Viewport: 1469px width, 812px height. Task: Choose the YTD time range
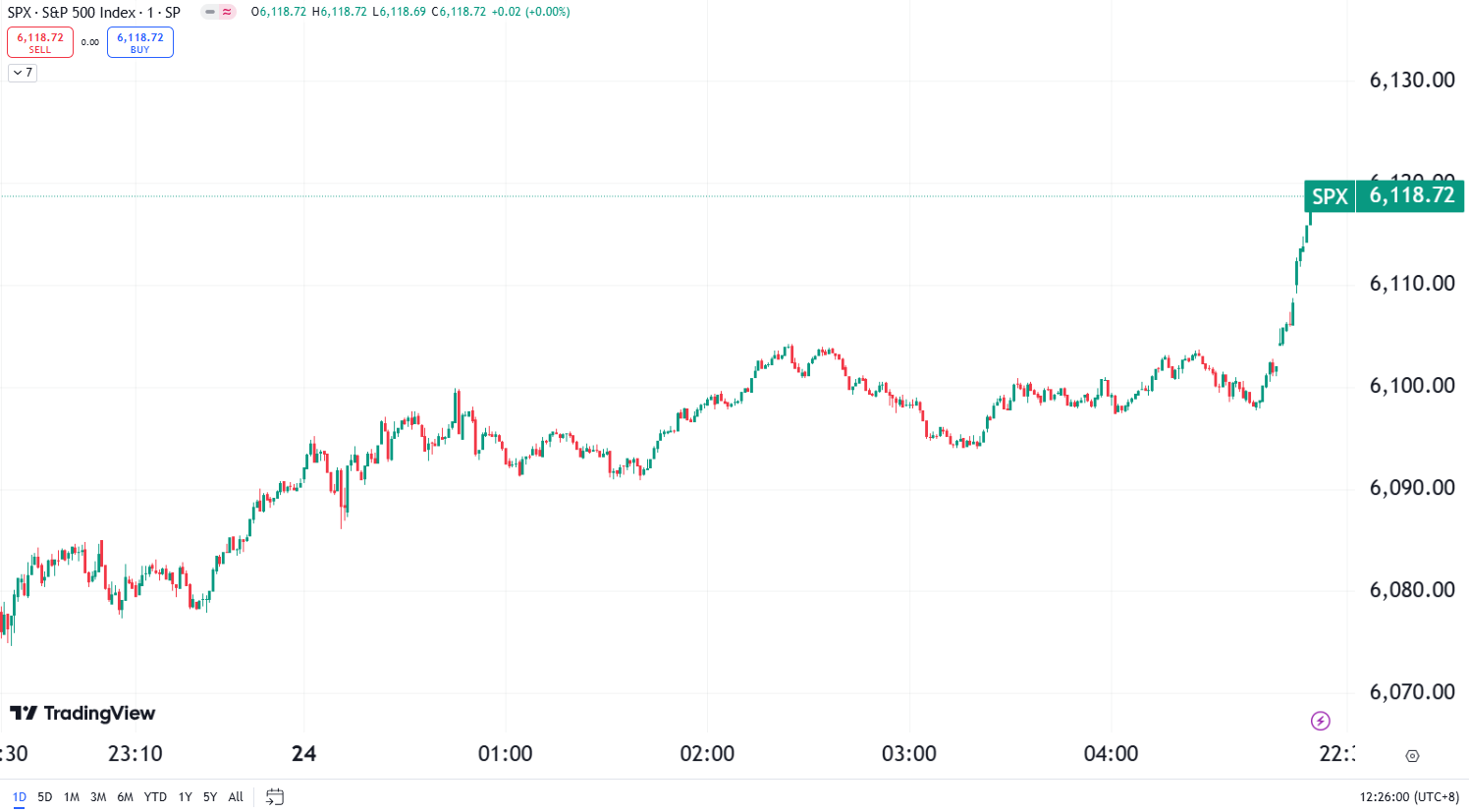pyautogui.click(x=155, y=796)
